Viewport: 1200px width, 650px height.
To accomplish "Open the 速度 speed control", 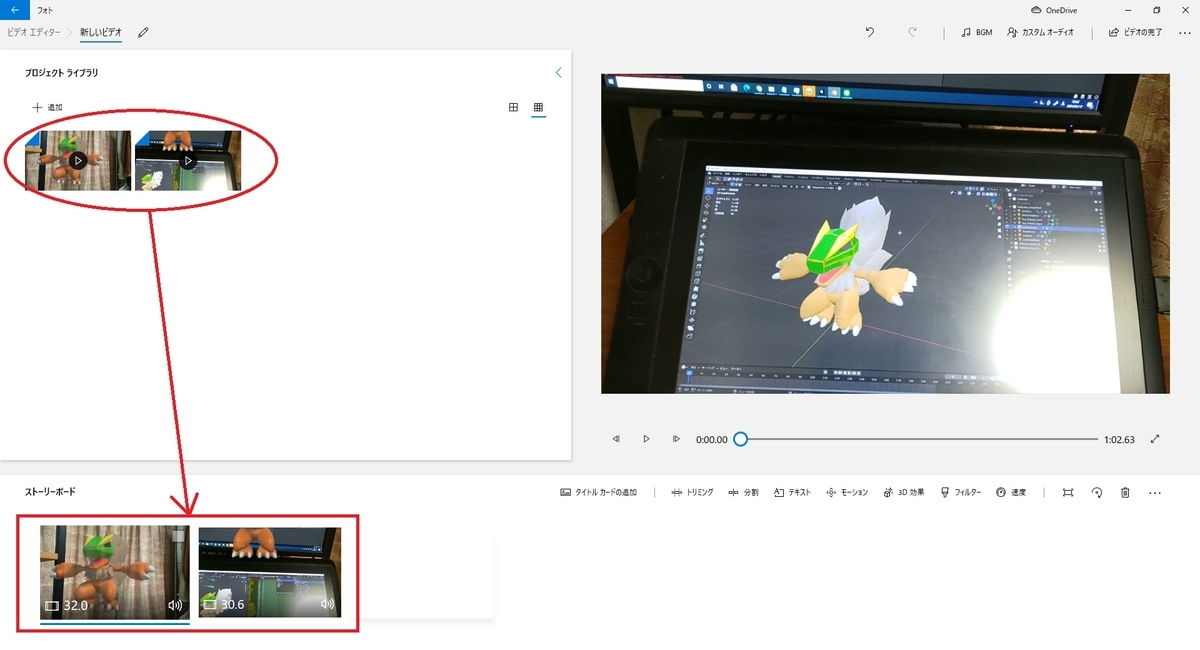I will pyautogui.click(x=1011, y=493).
